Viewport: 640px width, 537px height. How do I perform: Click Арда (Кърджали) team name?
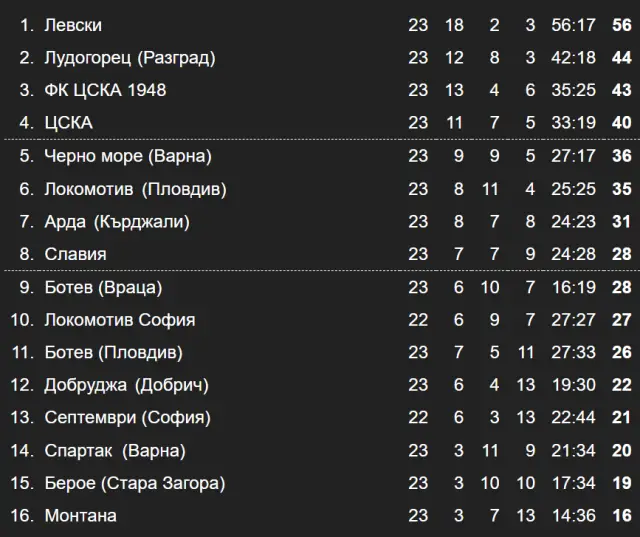pos(117,222)
